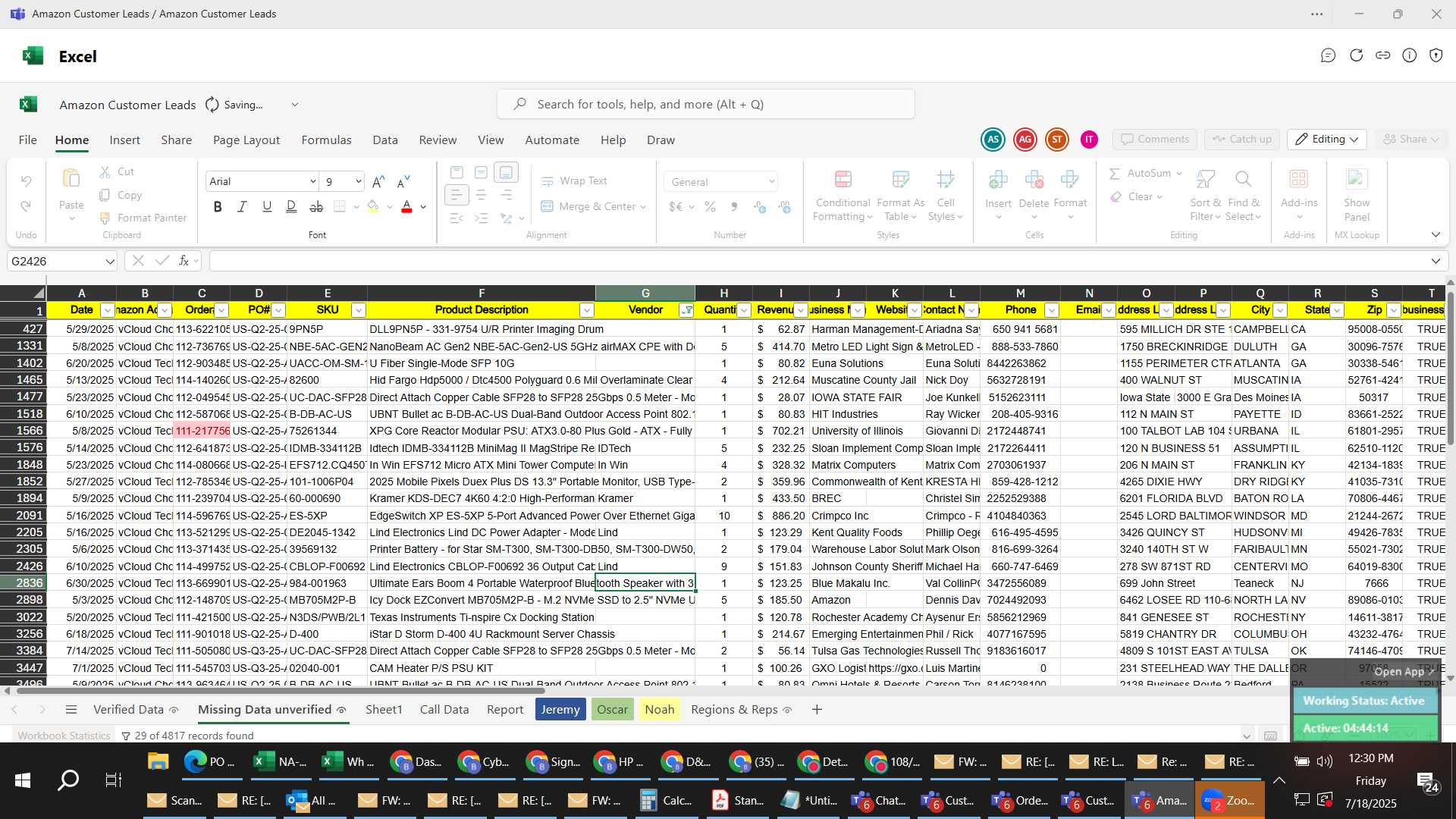The height and width of the screenshot is (819, 1456).
Task: Switch to the Jeremy sheet tab
Action: pos(560,710)
